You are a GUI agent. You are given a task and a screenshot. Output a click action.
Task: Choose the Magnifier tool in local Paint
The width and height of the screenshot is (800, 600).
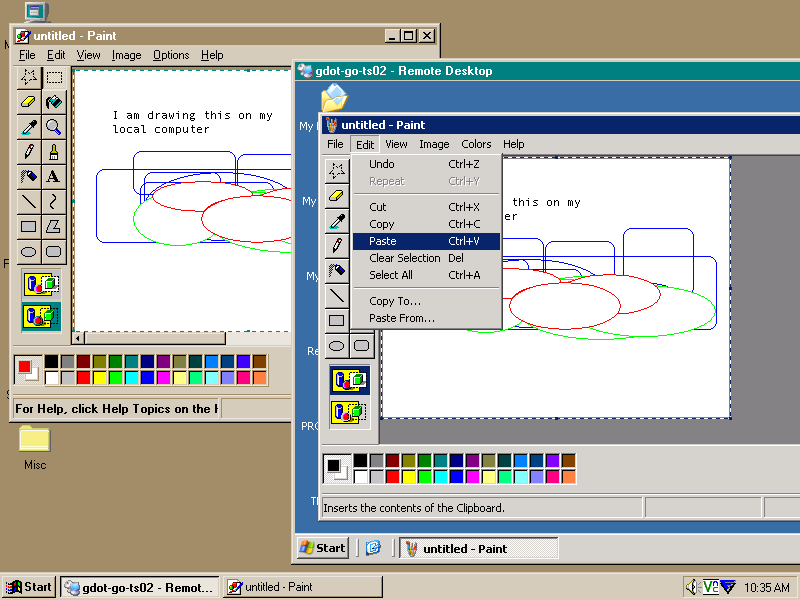tap(54, 126)
